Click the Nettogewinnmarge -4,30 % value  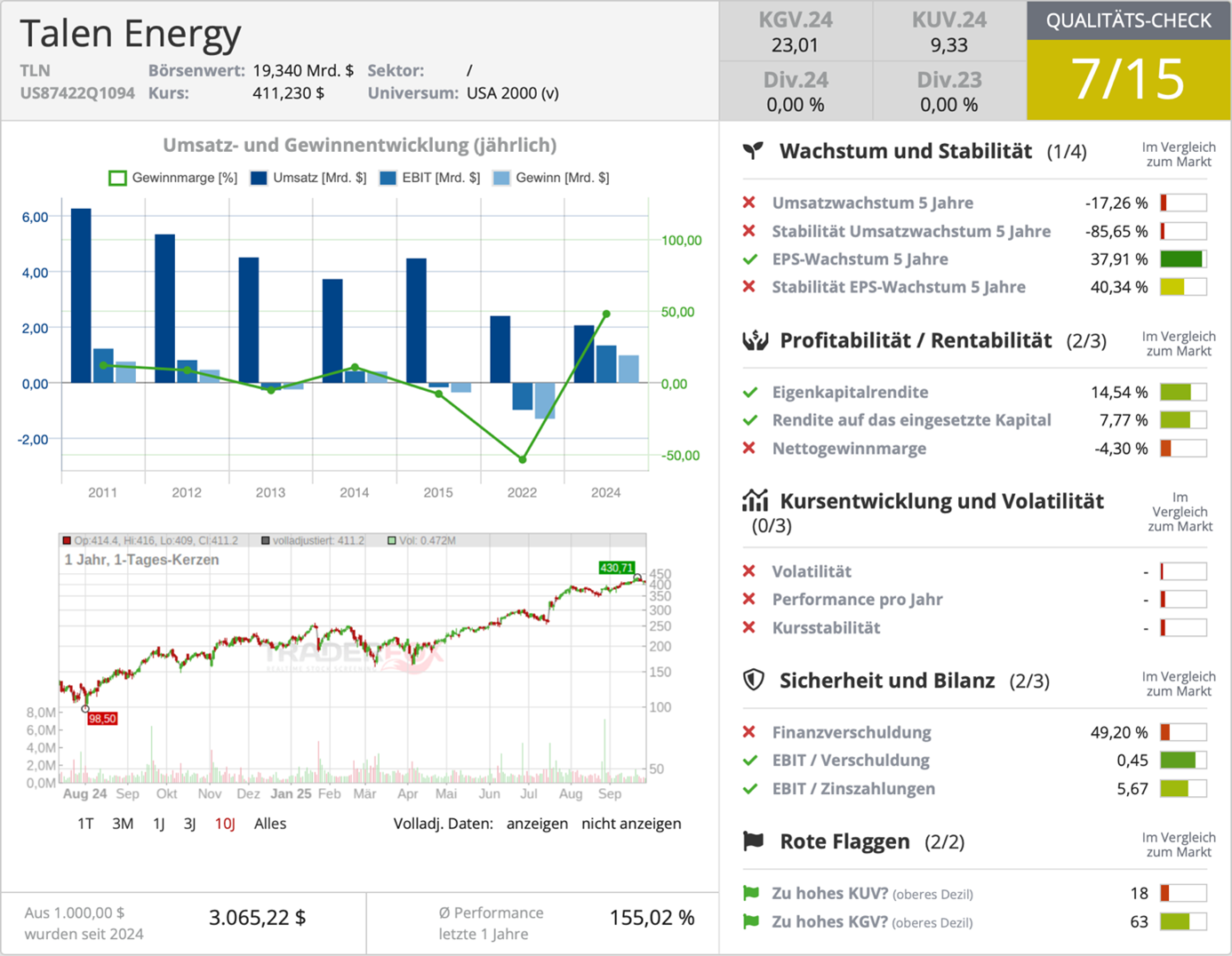(1121, 448)
